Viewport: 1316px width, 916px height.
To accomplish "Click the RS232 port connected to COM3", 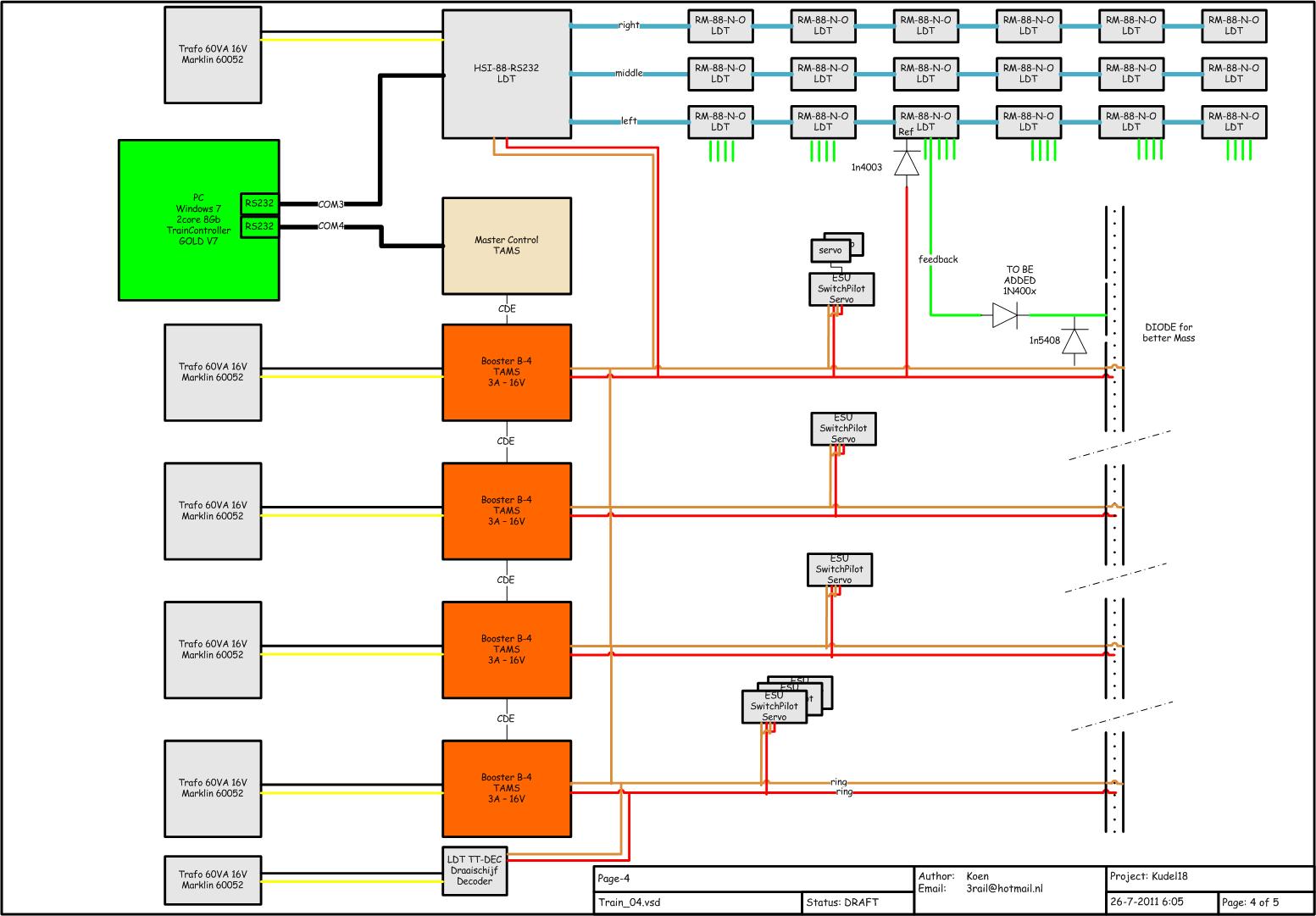I will (259, 203).
